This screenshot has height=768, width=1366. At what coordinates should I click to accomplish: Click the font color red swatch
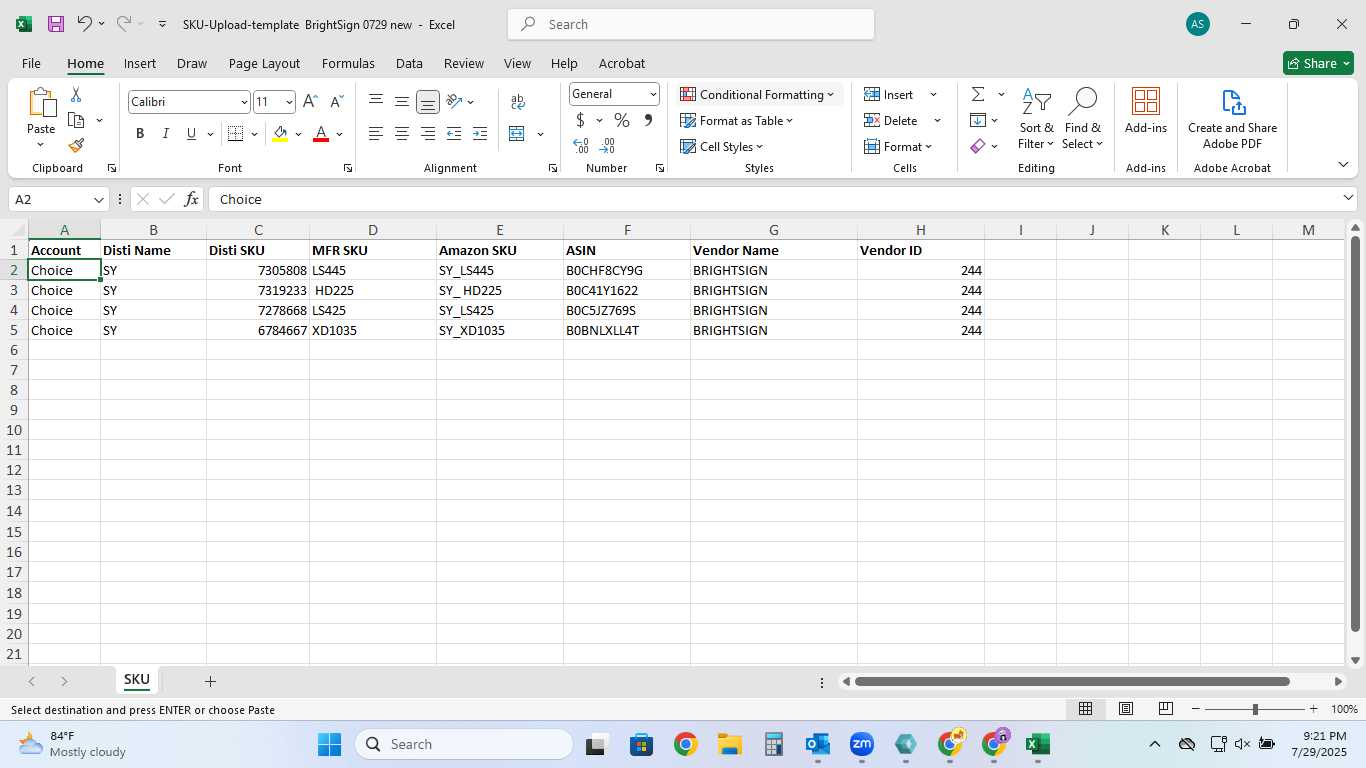(321, 134)
